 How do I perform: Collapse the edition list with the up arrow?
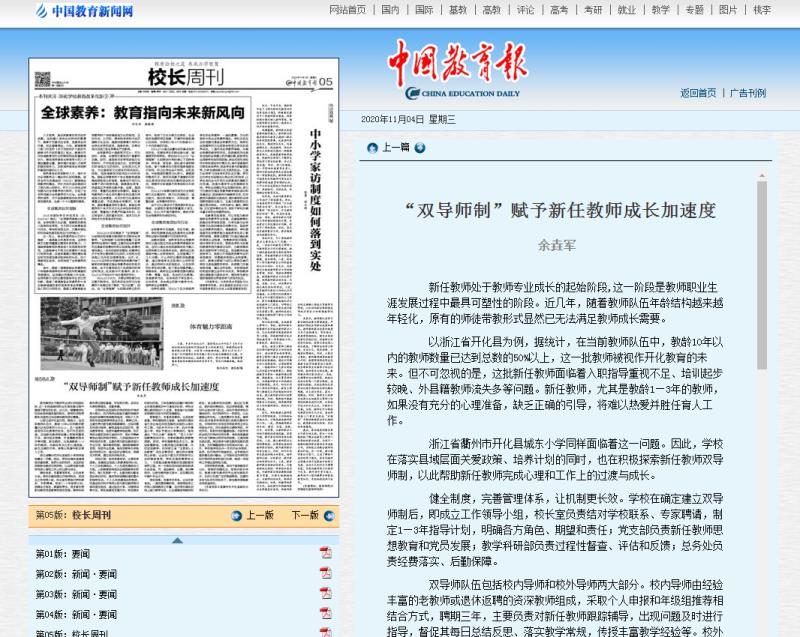pos(178,540)
